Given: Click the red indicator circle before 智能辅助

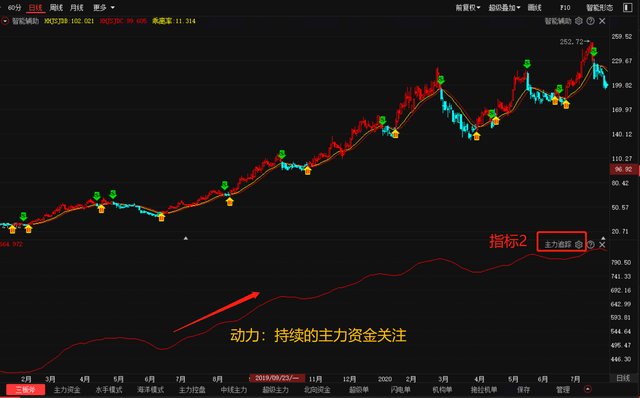Looking at the screenshot, I should [x=5, y=21].
